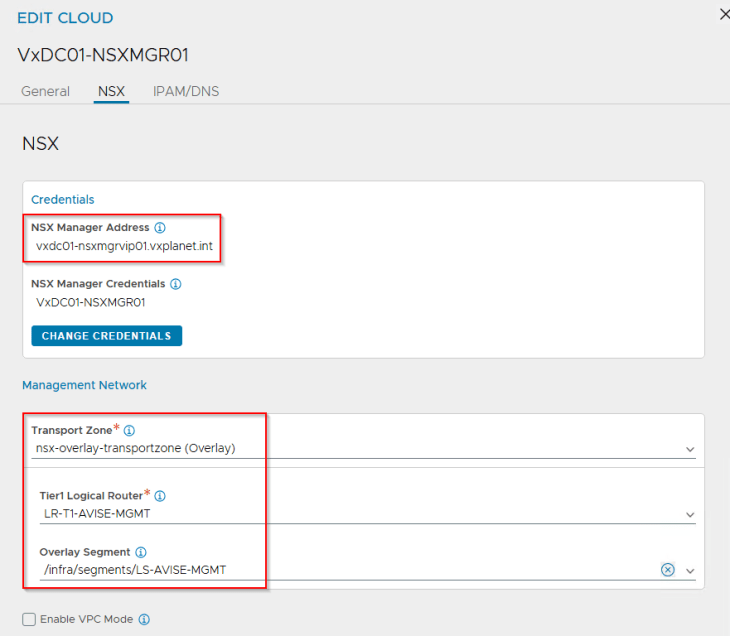Click the NSX Manager Address value
Screen dimensions: 730x636
point(124,246)
